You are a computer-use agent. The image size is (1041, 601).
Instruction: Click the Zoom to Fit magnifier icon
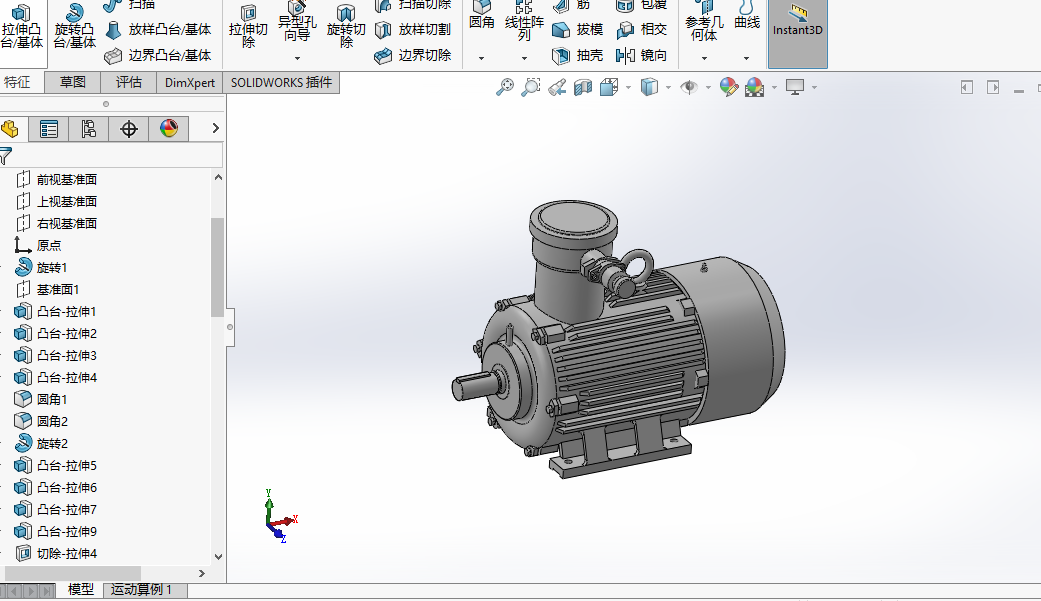pyautogui.click(x=505, y=88)
